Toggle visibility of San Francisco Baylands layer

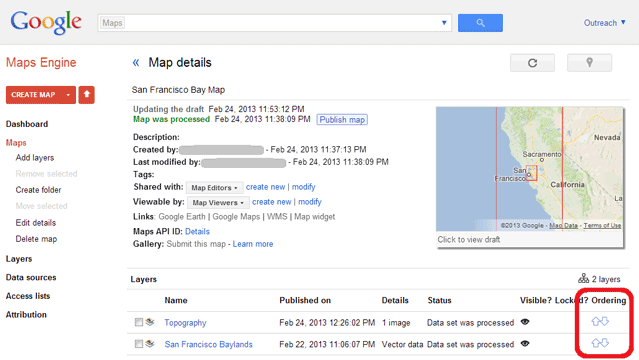pos(525,343)
